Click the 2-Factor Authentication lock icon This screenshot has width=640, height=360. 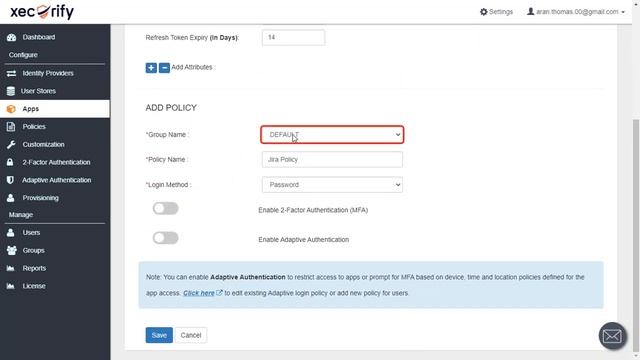point(10,162)
